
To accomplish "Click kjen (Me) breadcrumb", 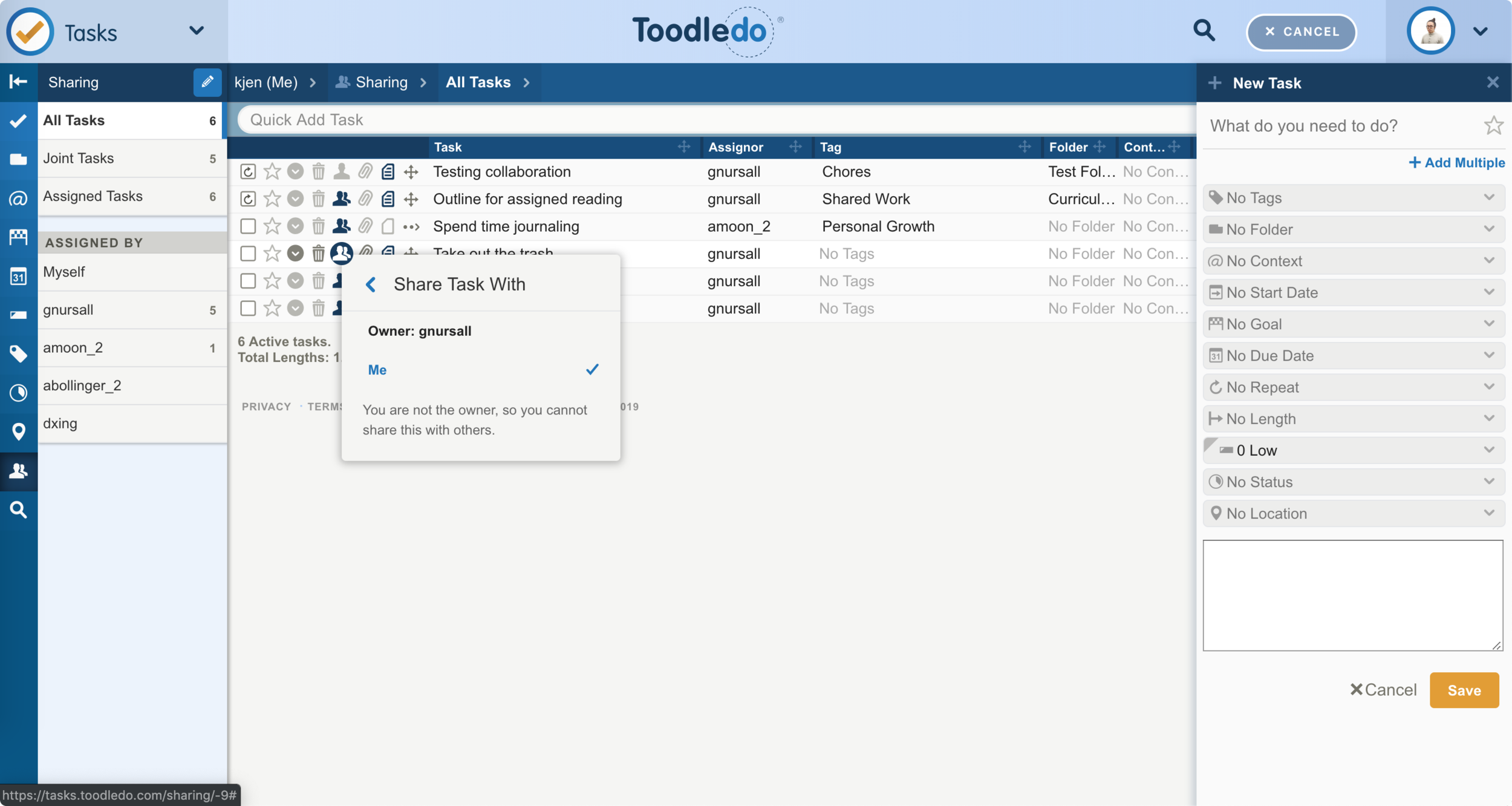I will pyautogui.click(x=266, y=82).
